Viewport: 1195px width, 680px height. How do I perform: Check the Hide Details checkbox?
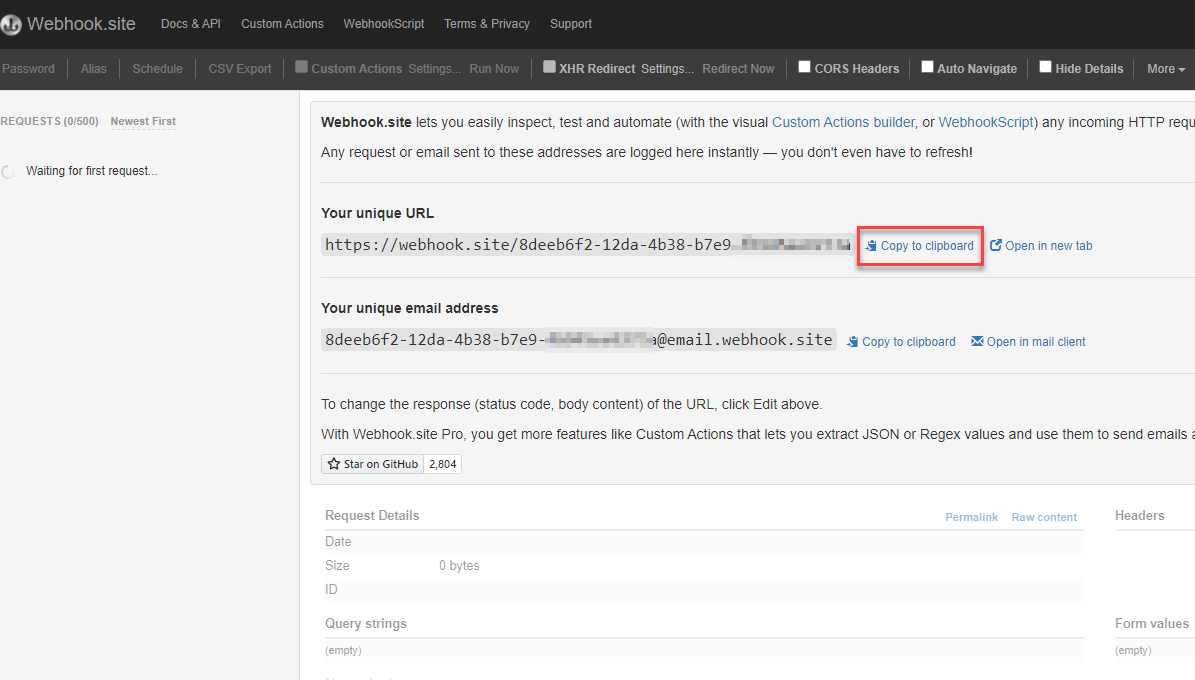[x=1046, y=67]
